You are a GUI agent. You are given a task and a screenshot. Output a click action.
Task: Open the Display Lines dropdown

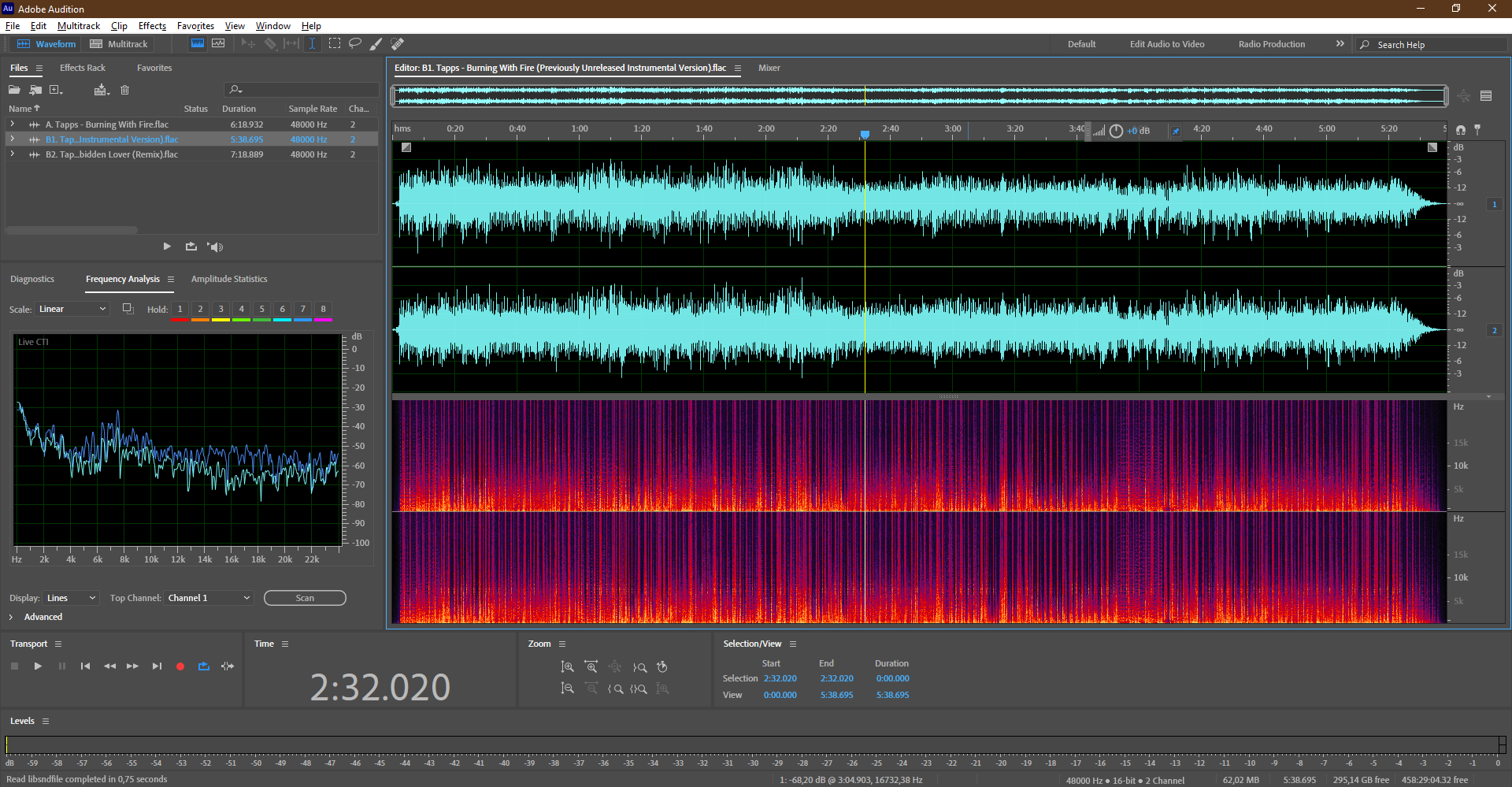click(71, 598)
